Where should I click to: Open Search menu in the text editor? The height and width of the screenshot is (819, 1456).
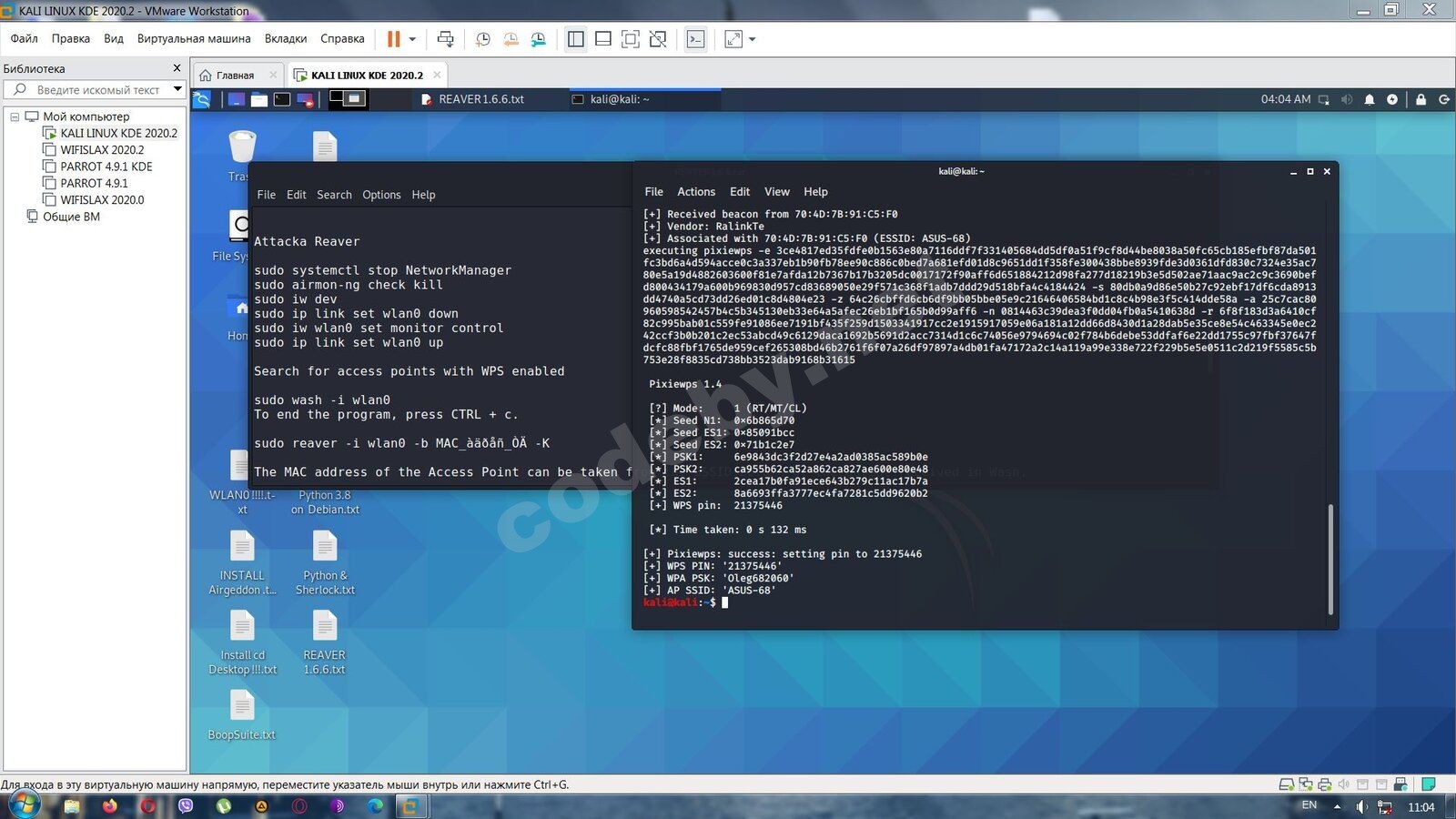click(334, 195)
